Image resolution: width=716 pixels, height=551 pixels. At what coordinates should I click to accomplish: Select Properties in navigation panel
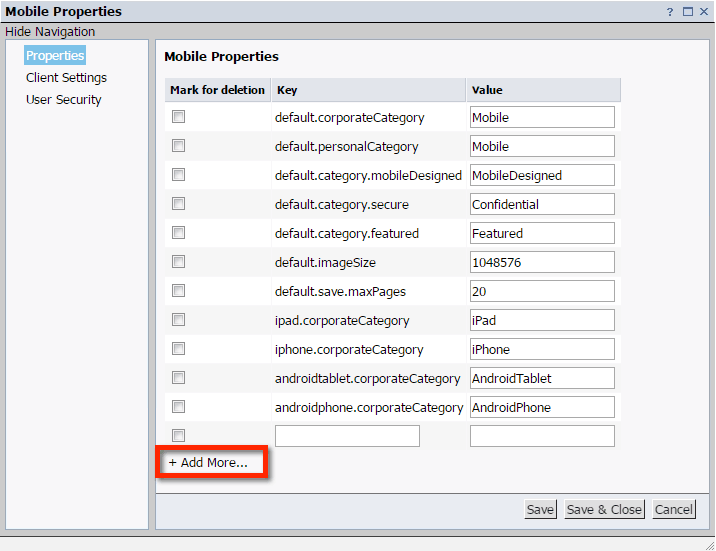(x=55, y=56)
